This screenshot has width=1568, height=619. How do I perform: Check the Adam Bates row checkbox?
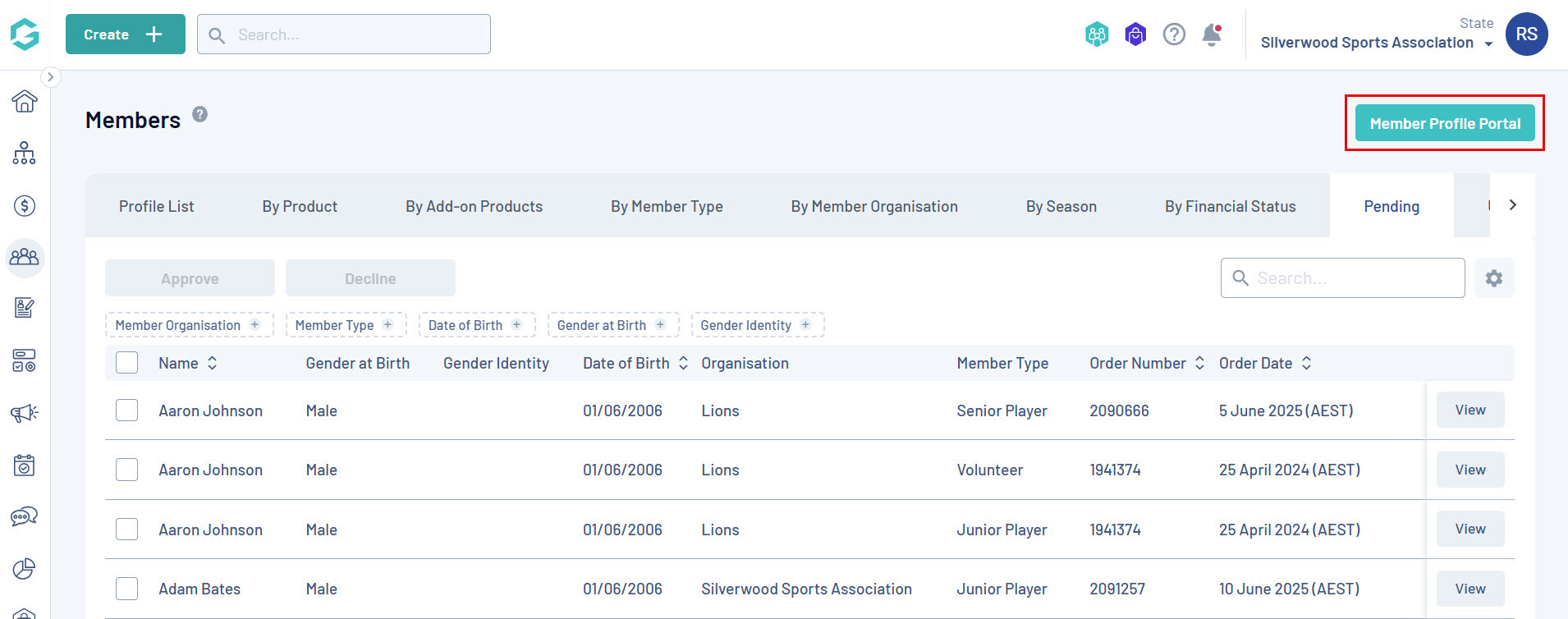click(x=127, y=589)
